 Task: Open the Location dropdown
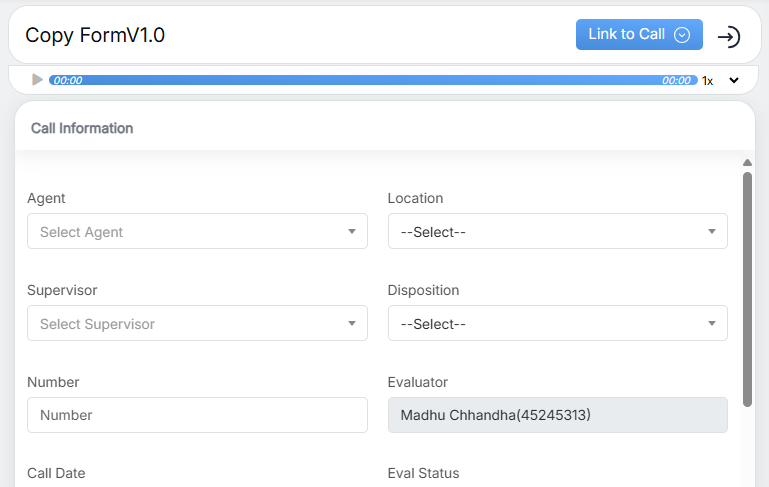point(557,232)
